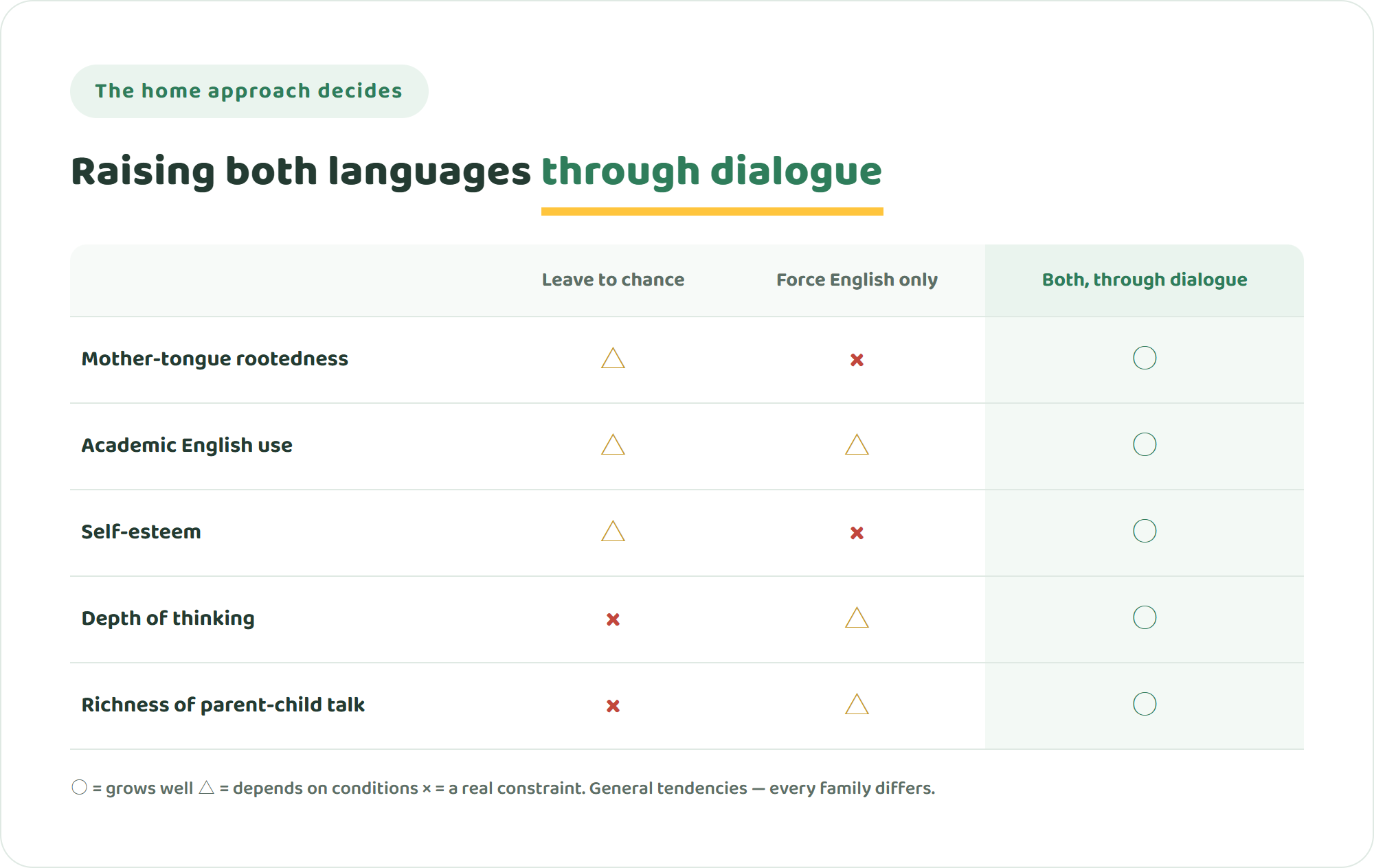The image size is (1374, 868).
Task: Click the 'Force English only' column header
Action: point(857,280)
